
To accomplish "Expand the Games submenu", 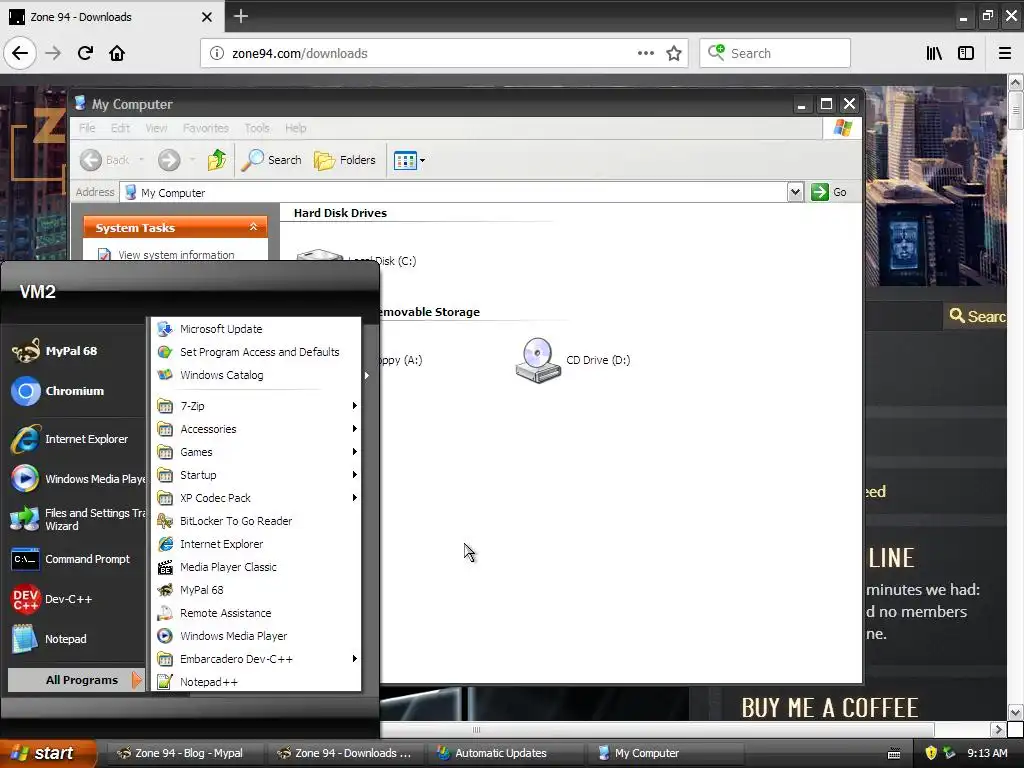I will (x=256, y=452).
